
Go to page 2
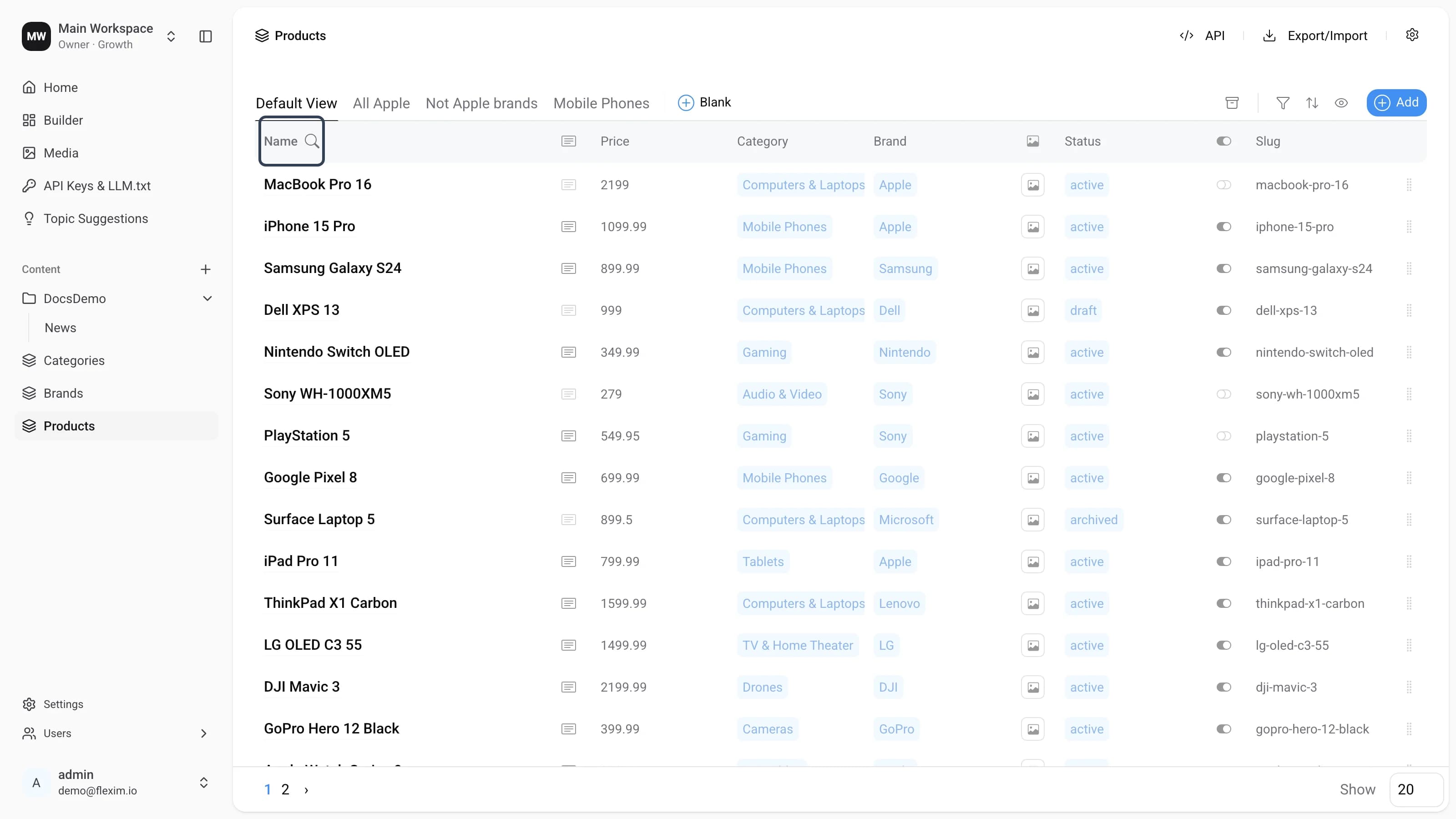point(285,789)
